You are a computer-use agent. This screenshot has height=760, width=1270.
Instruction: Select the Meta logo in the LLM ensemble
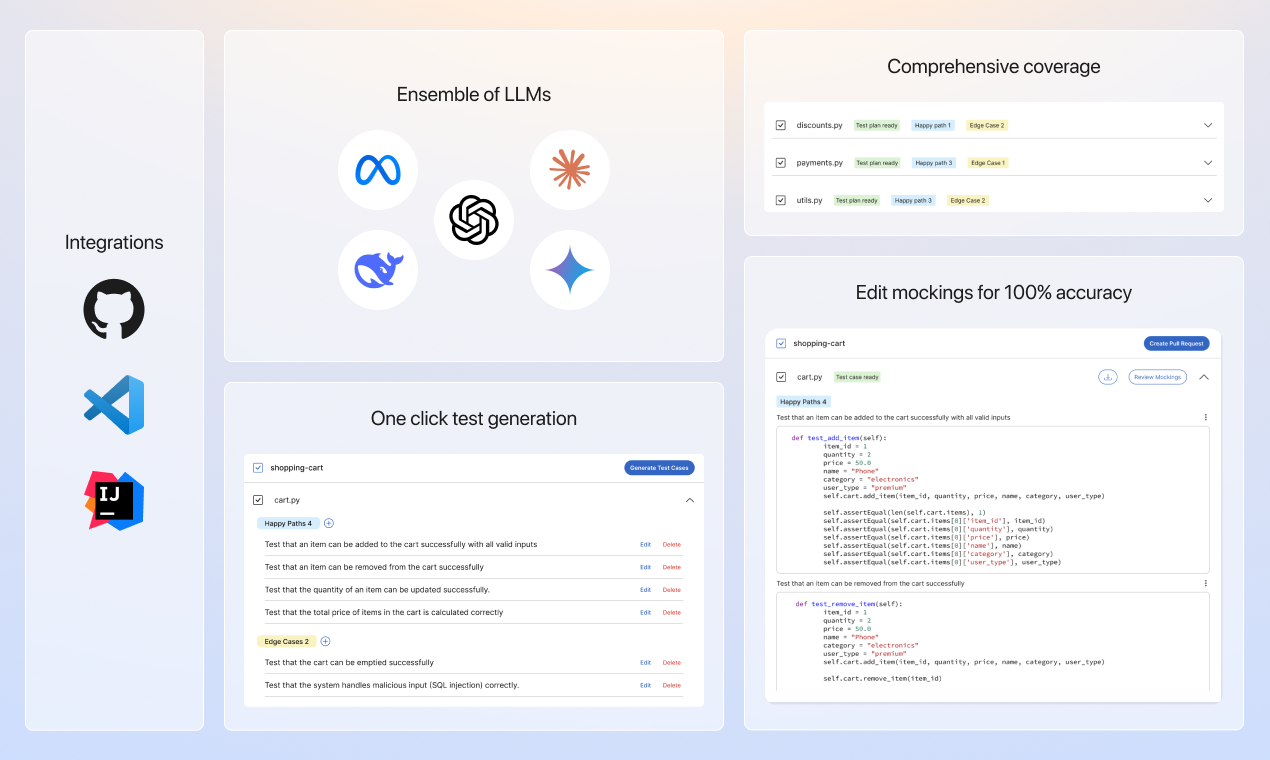click(378, 170)
